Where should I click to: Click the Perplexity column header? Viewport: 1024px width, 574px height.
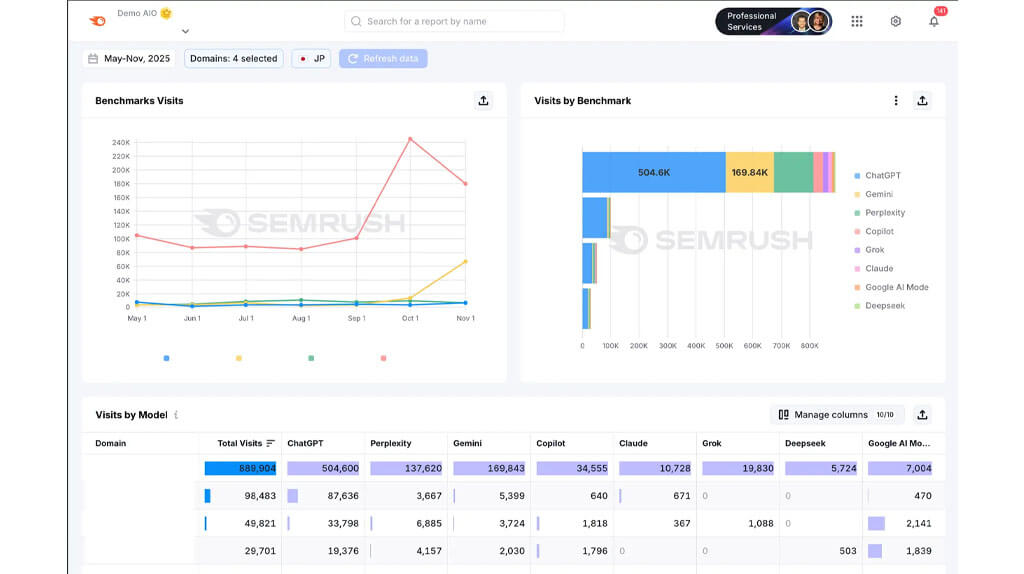(390, 443)
